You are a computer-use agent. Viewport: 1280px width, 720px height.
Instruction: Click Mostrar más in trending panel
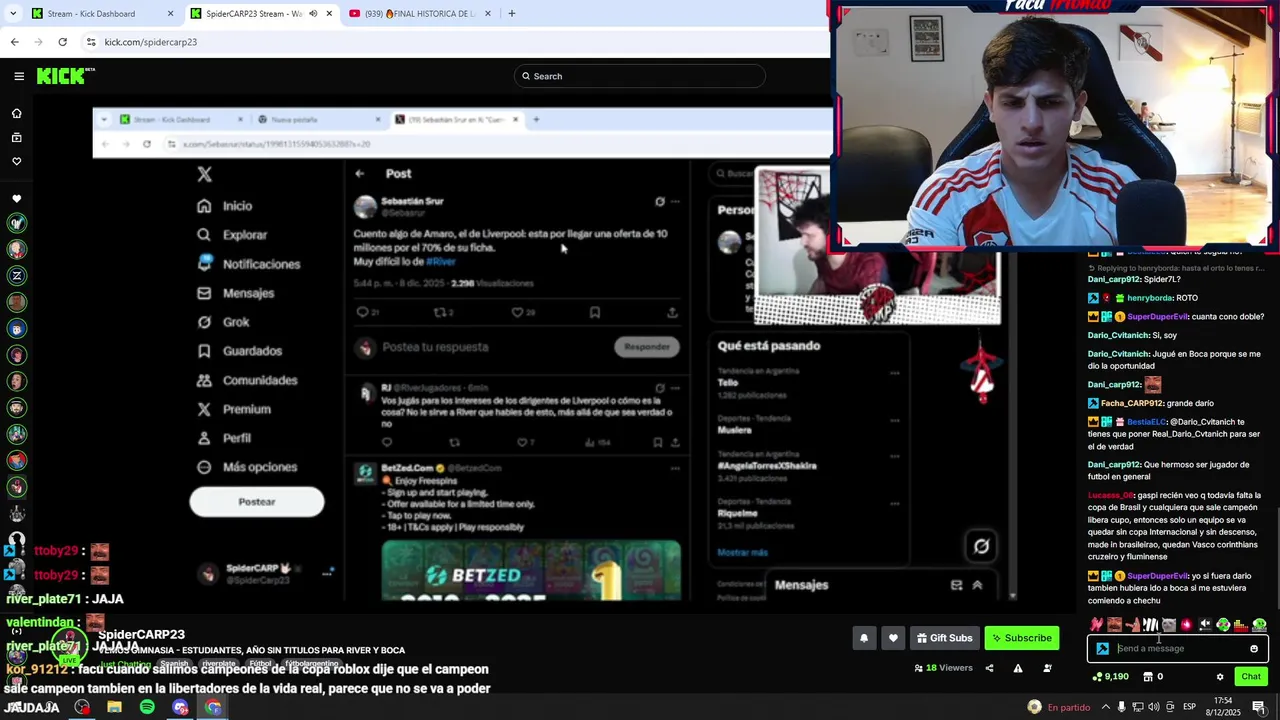click(742, 552)
